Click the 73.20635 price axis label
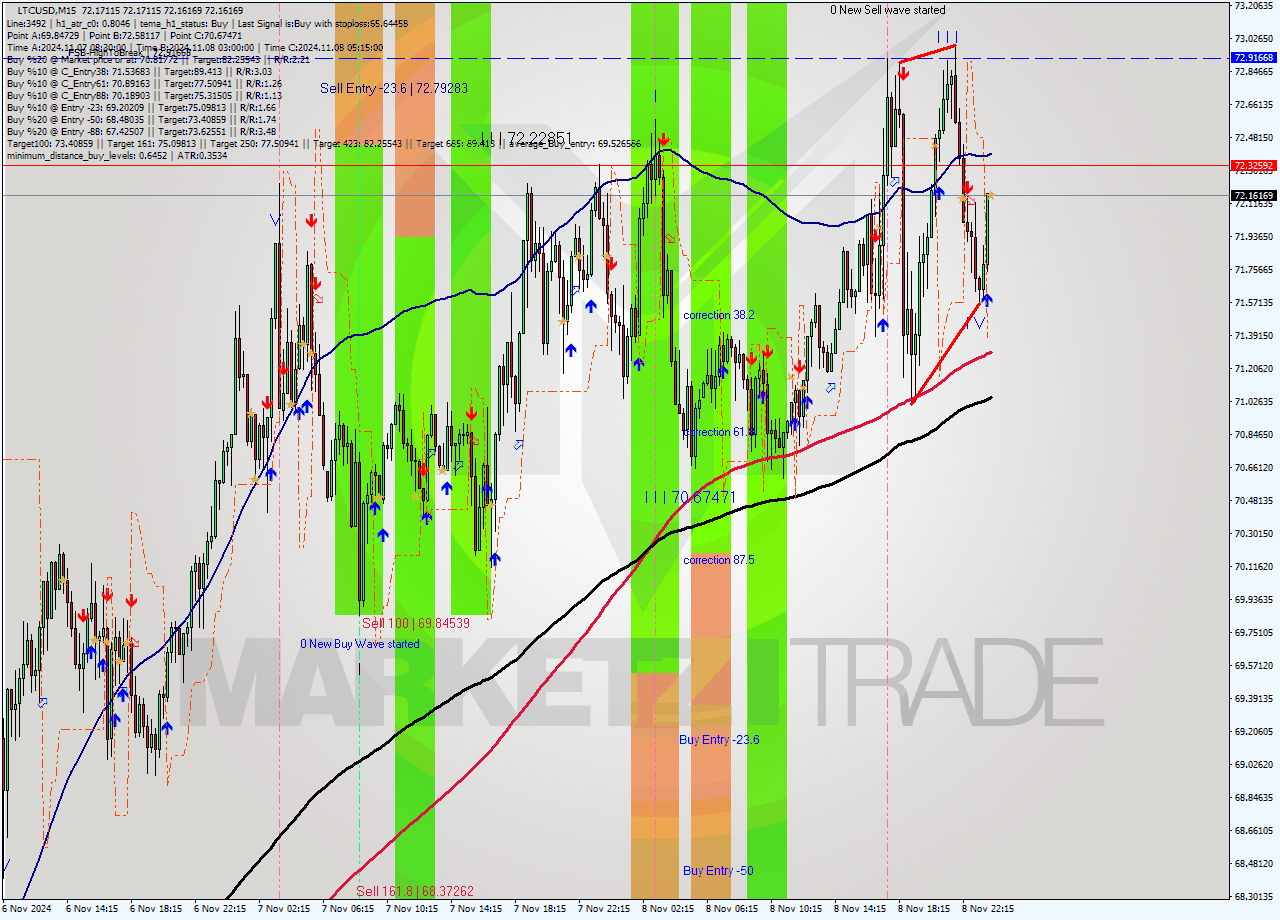The image size is (1280, 920). click(1253, 5)
